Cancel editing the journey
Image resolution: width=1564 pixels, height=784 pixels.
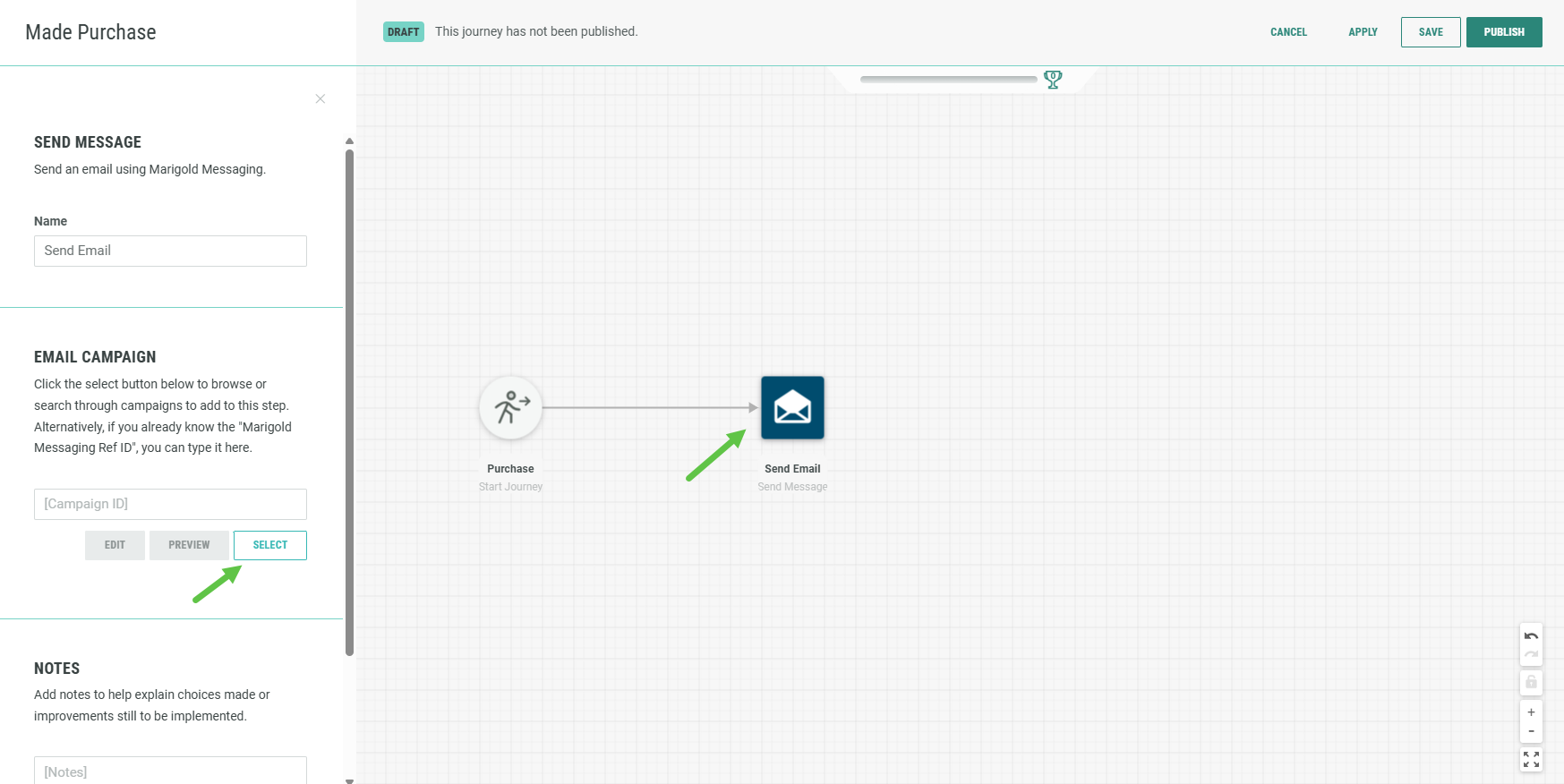pos(1288,32)
